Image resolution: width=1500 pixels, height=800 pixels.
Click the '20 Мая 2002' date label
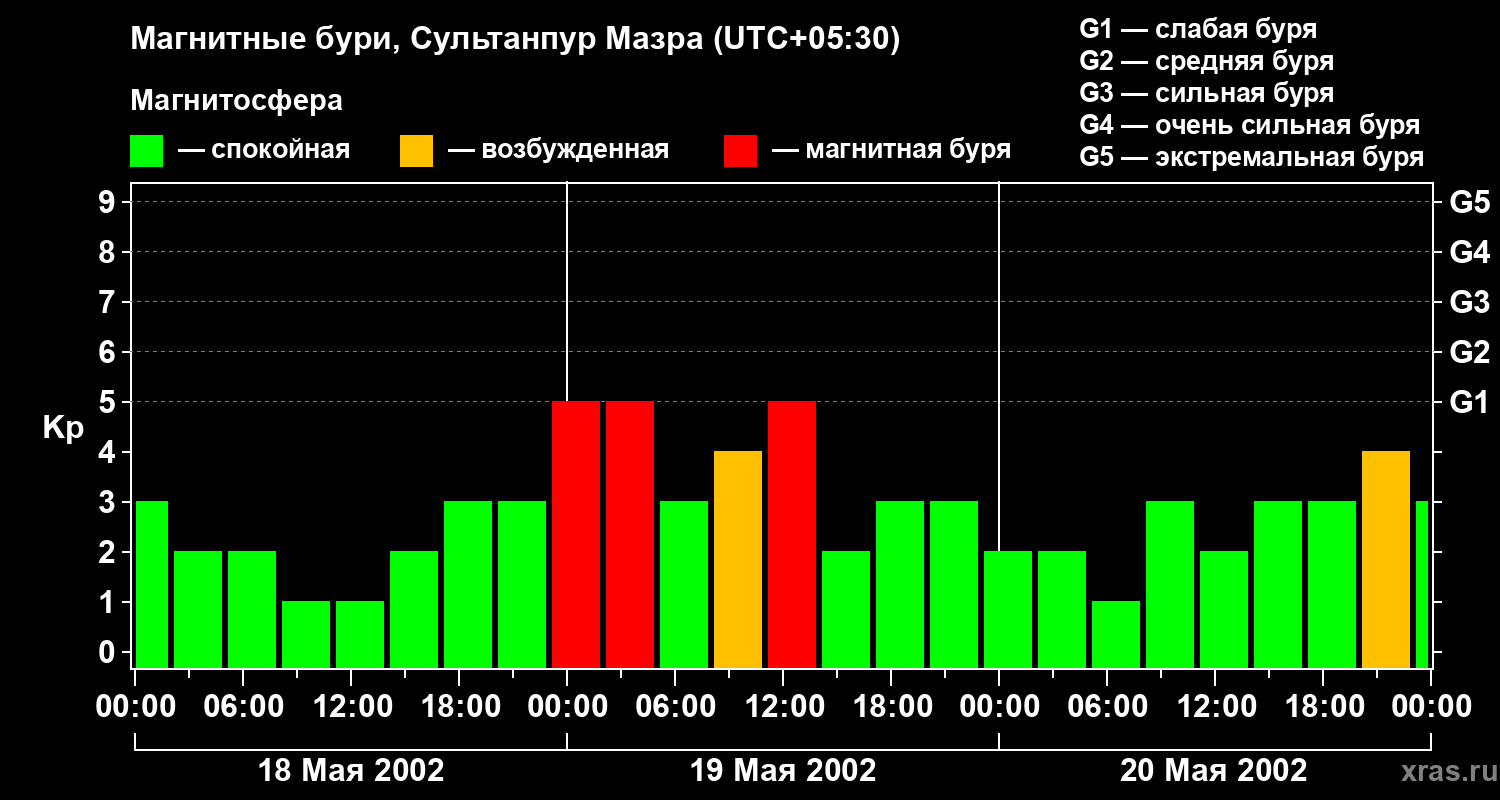(x=1213, y=771)
